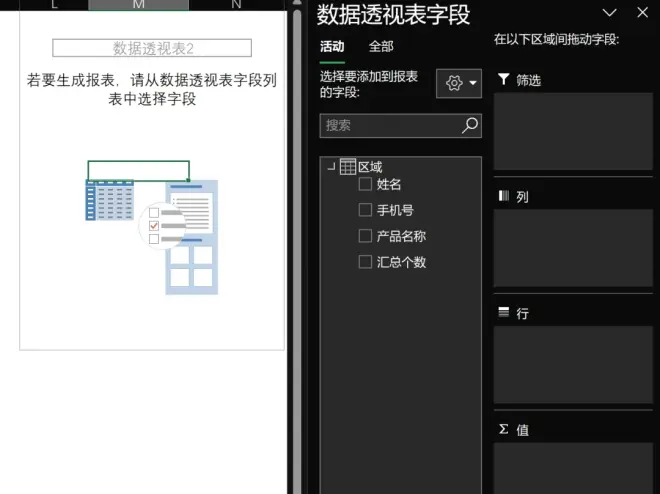This screenshot has height=494, width=660.
Task: Click inside the 值 drop area
Action: [573, 468]
